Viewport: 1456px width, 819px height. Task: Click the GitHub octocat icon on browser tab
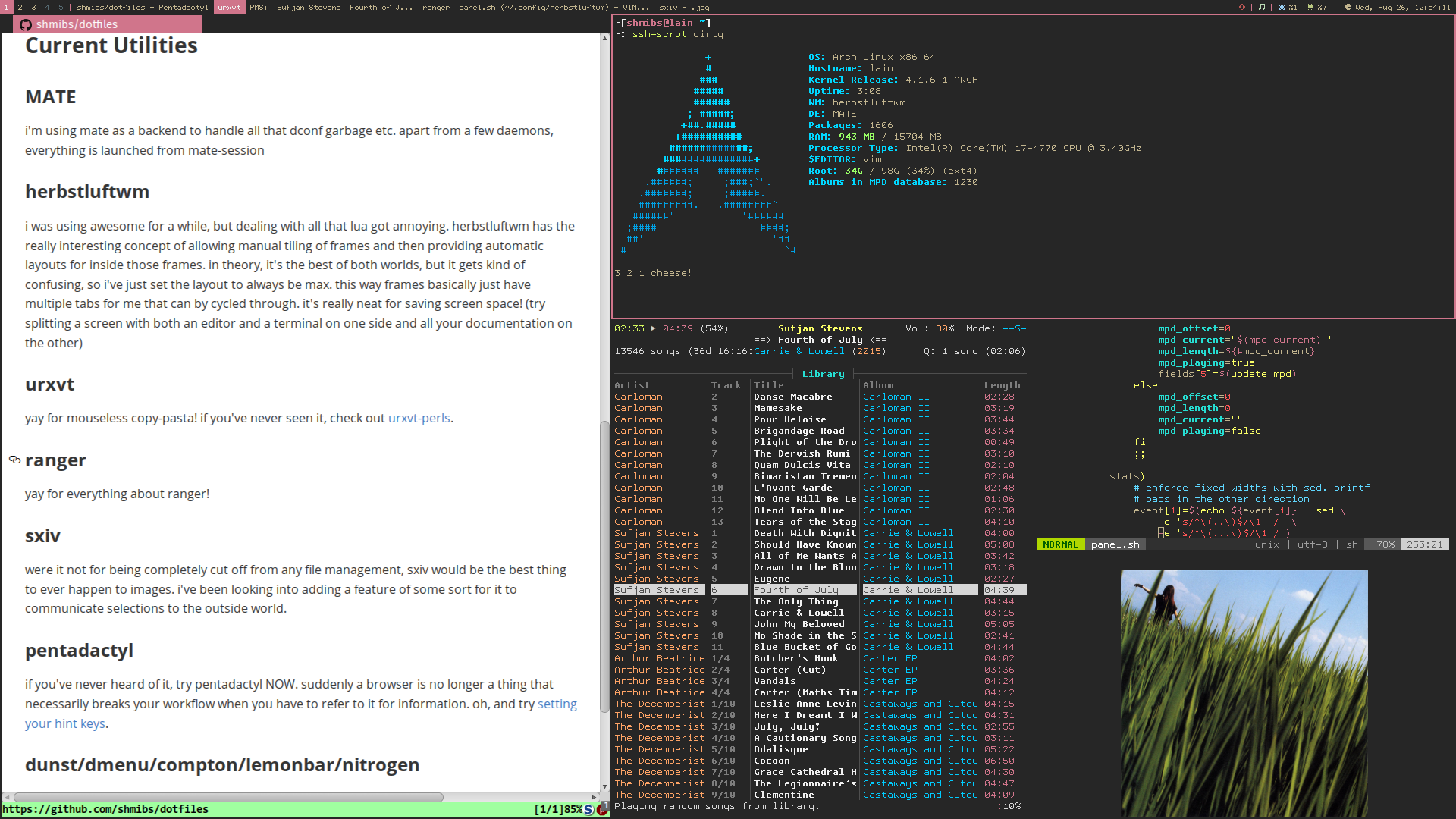click(x=26, y=25)
